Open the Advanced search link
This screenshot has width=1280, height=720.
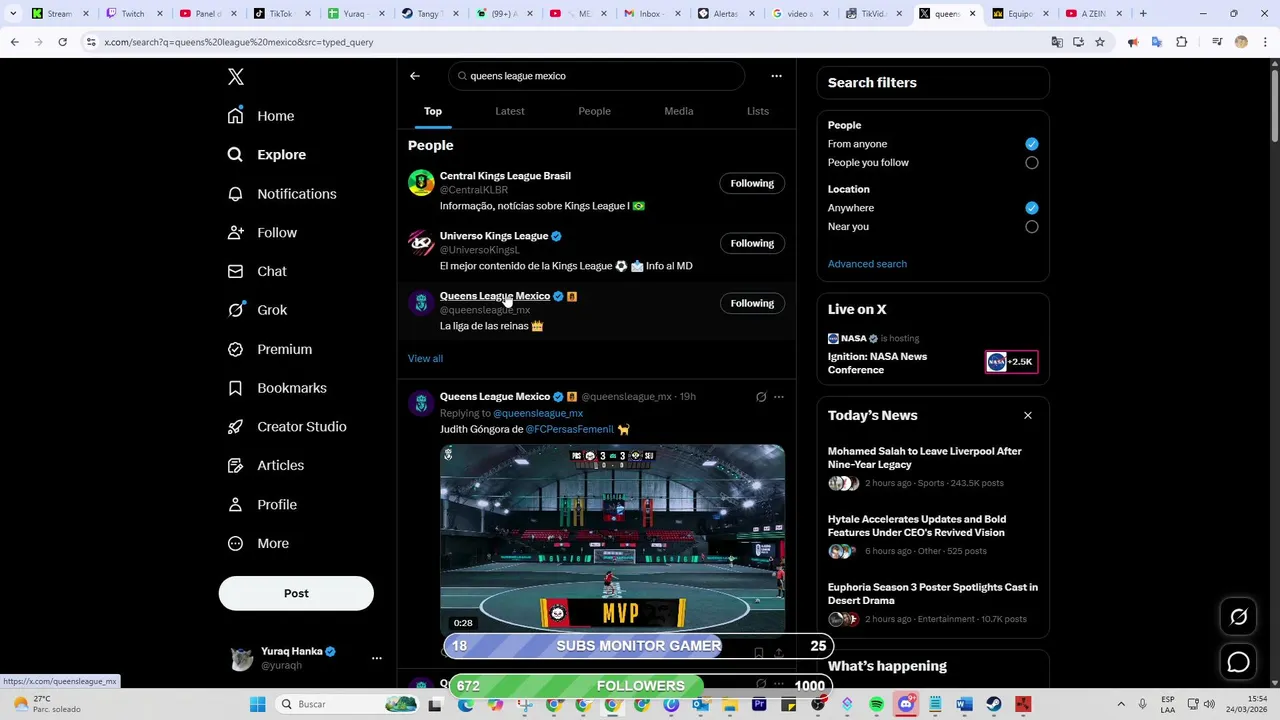[867, 264]
